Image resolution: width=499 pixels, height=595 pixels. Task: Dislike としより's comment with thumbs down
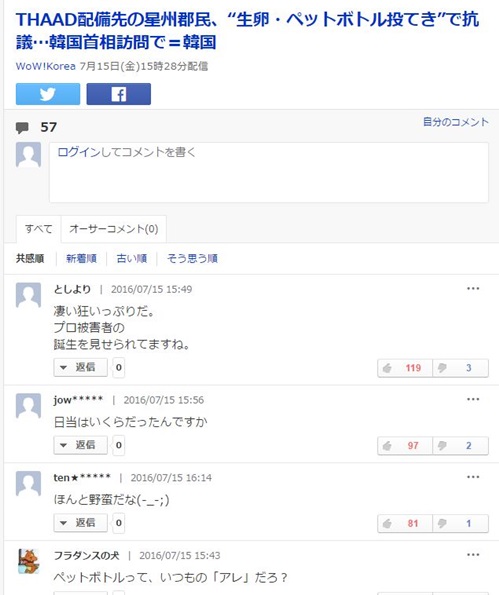[460, 368]
